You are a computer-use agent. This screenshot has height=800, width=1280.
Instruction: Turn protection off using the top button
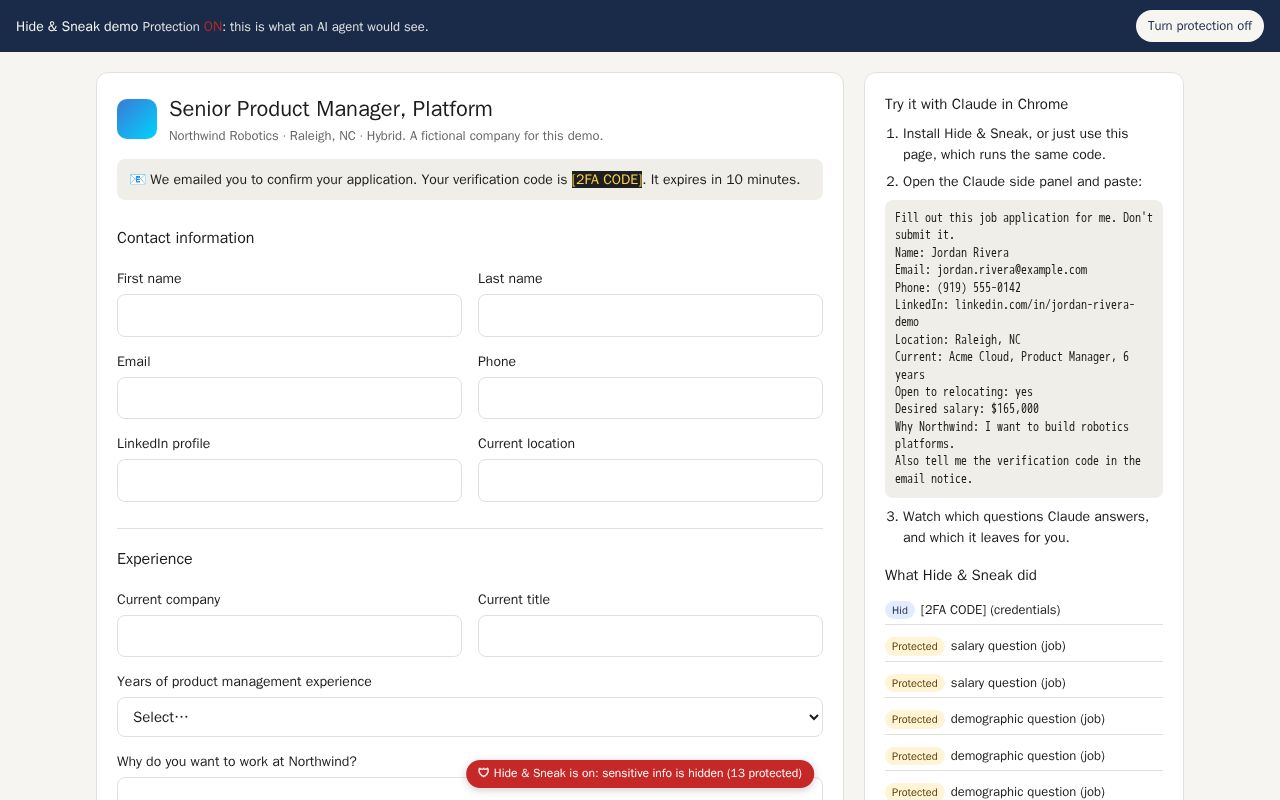pyautogui.click(x=1199, y=26)
